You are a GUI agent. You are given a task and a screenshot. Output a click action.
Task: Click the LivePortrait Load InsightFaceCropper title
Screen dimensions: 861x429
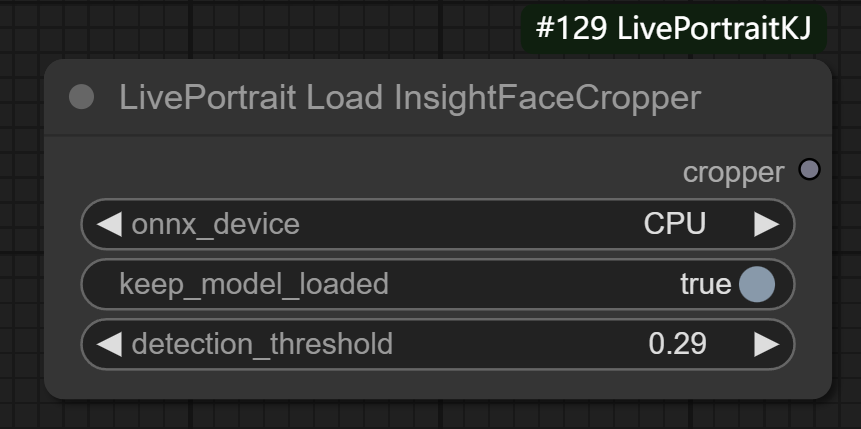click(x=409, y=98)
